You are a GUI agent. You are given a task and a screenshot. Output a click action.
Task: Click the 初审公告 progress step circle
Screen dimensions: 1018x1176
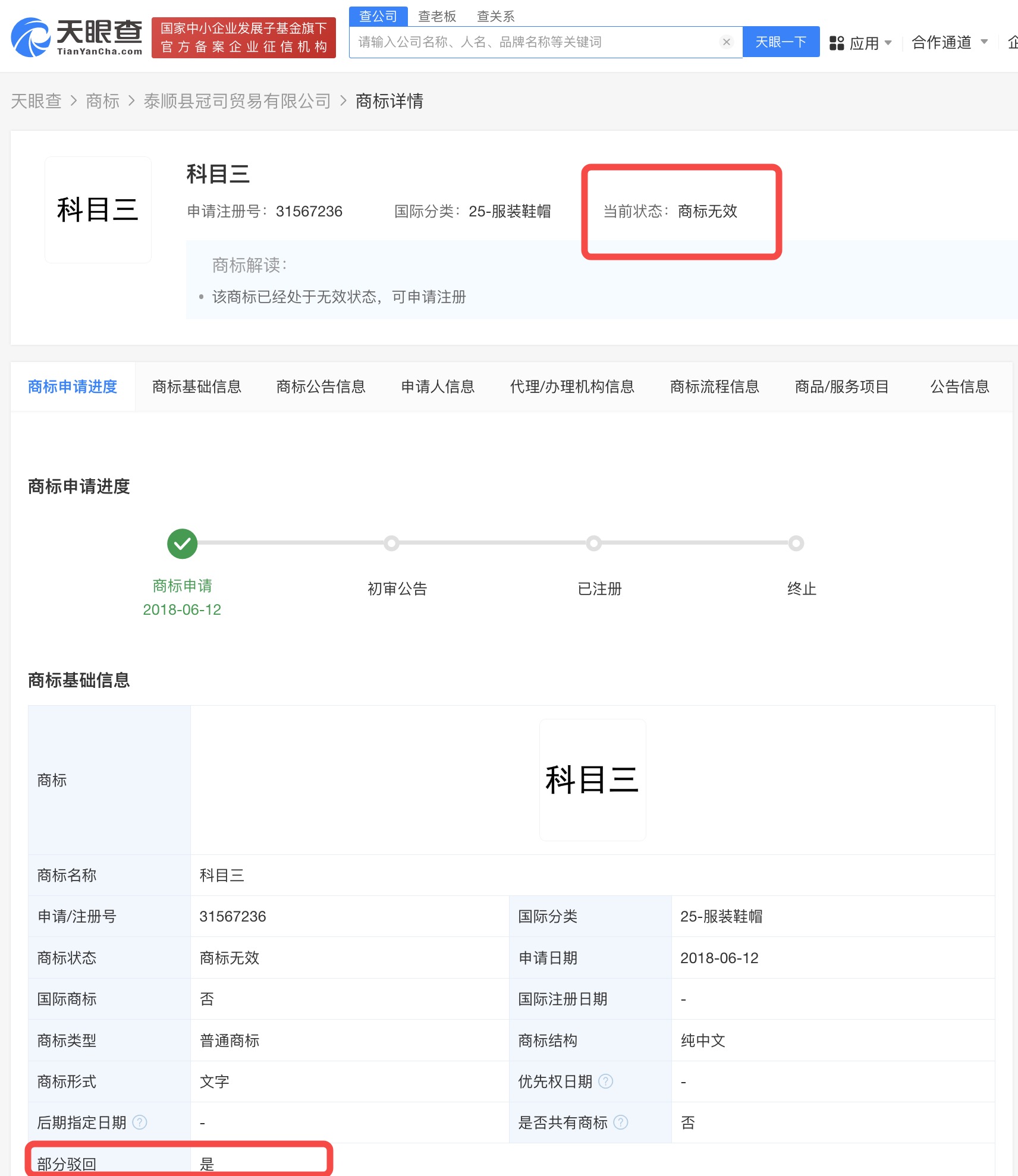pyautogui.click(x=391, y=543)
